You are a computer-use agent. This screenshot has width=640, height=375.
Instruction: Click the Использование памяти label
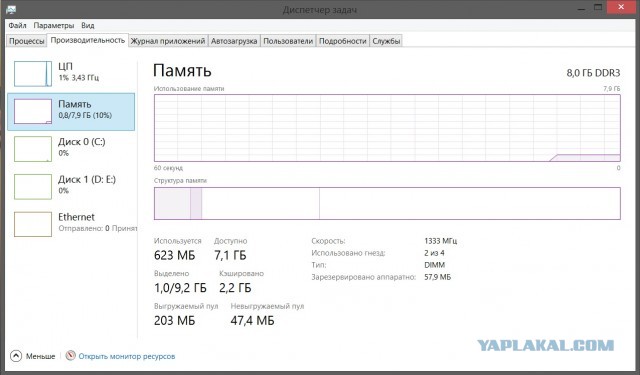click(189, 89)
